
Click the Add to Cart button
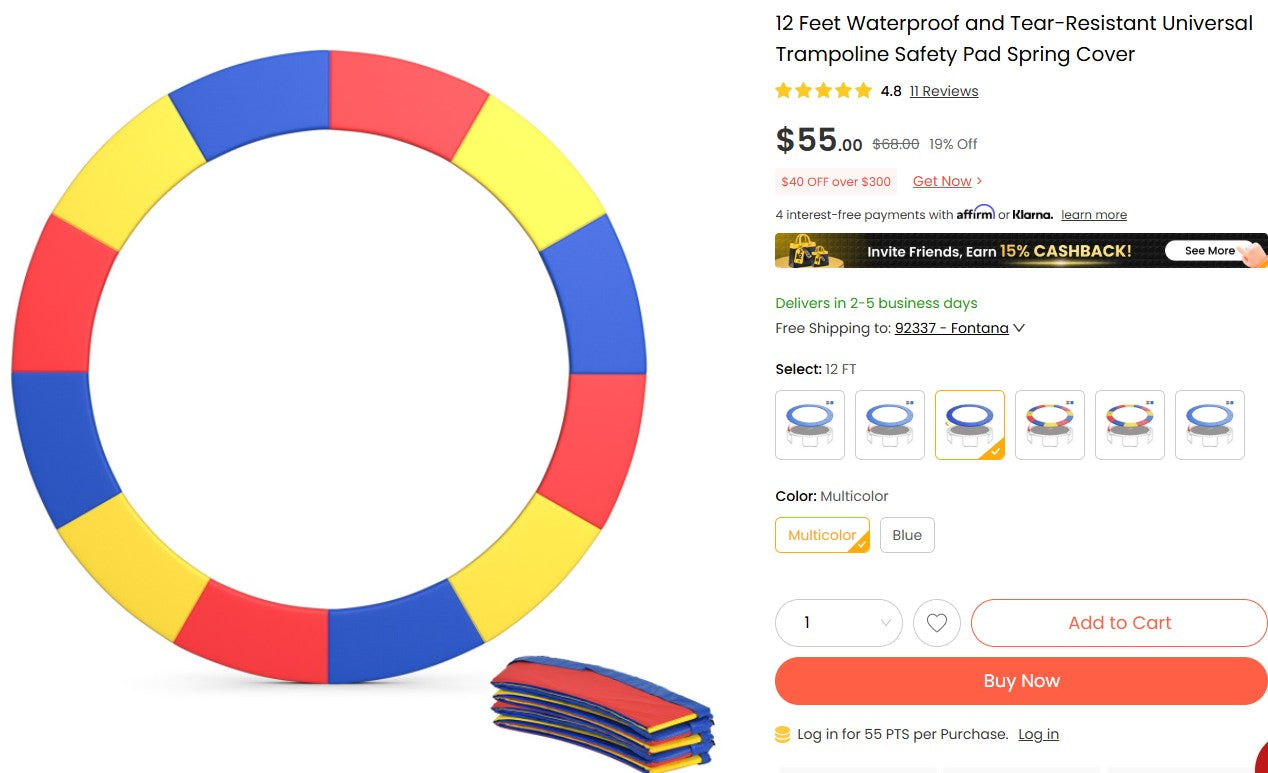(1119, 623)
